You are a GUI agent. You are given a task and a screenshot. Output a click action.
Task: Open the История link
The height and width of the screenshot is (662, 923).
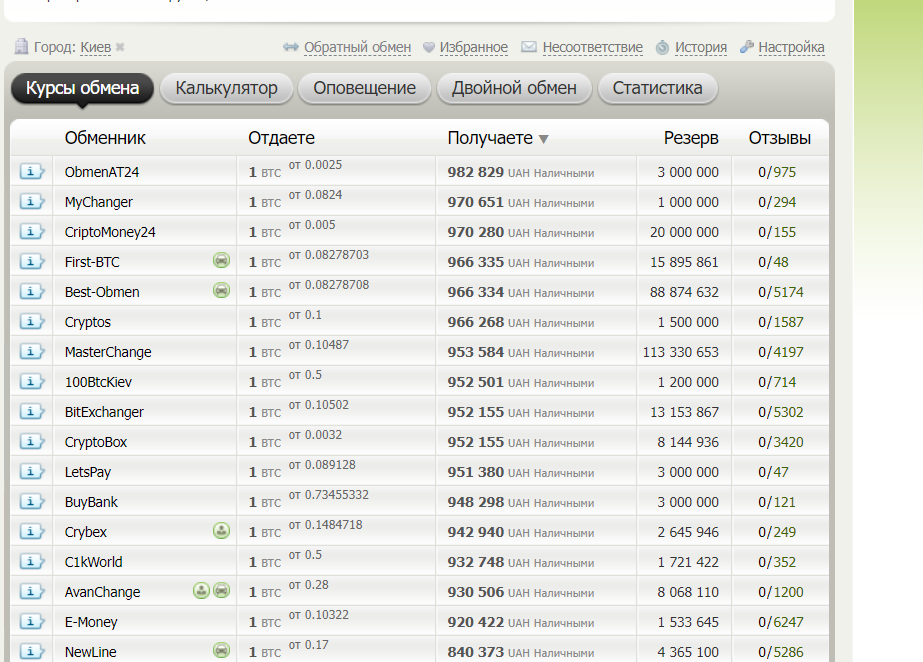(x=700, y=47)
